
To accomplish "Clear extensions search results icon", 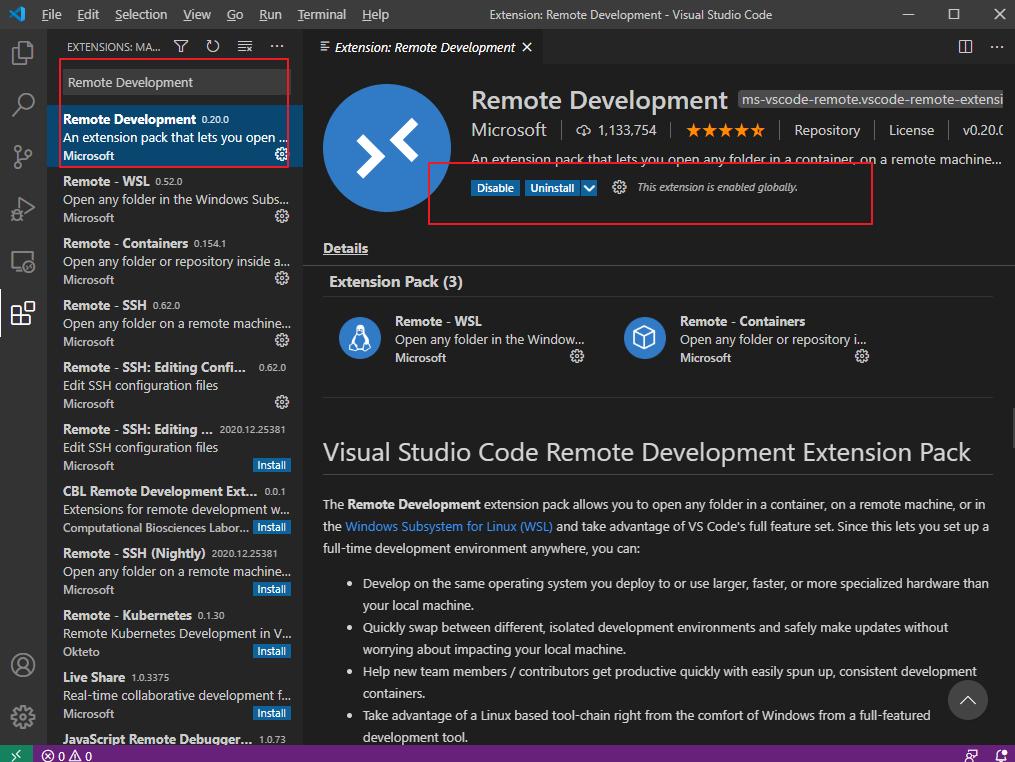I will pos(245,46).
